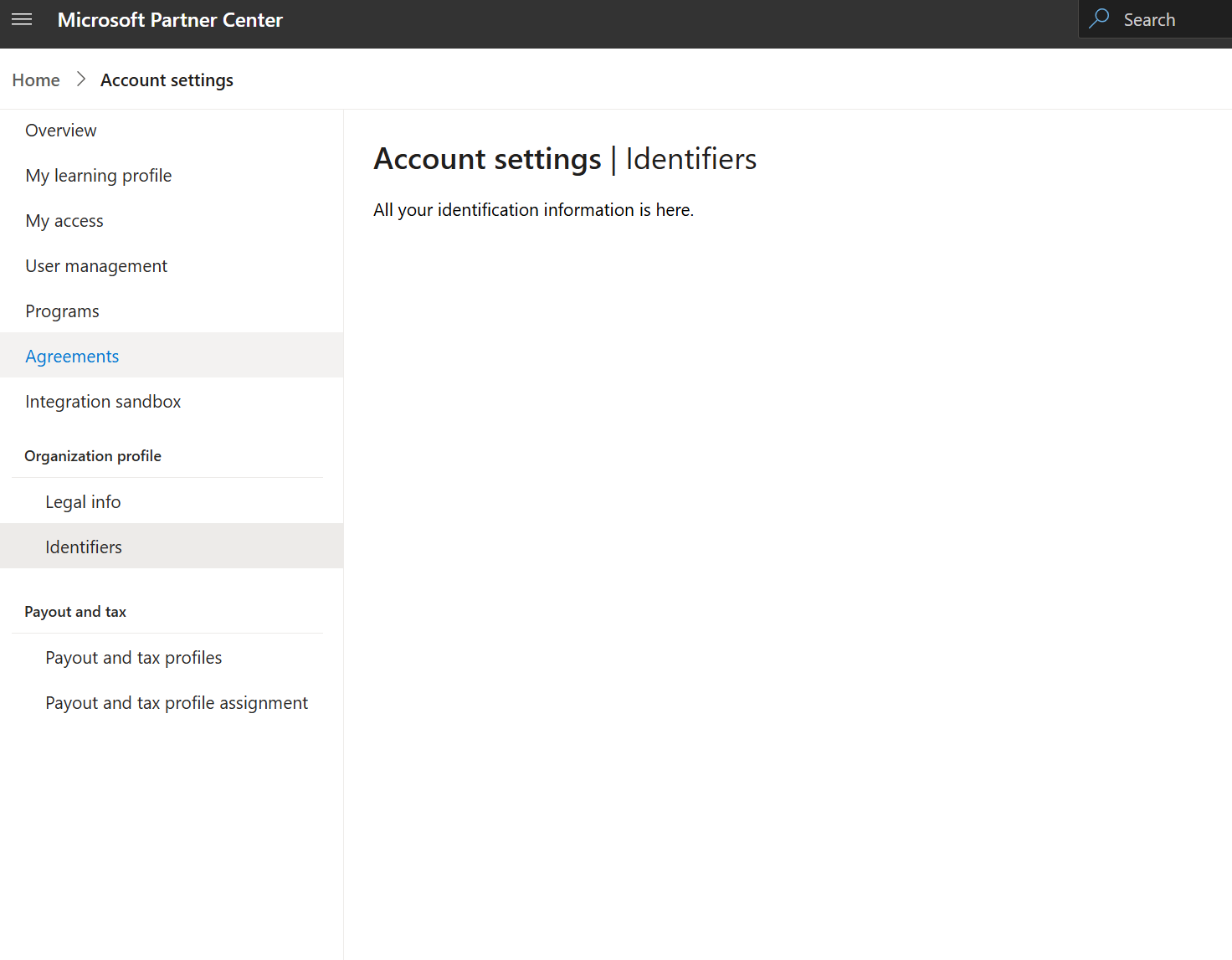
Task: Select My learning profile
Action: [x=99, y=176]
